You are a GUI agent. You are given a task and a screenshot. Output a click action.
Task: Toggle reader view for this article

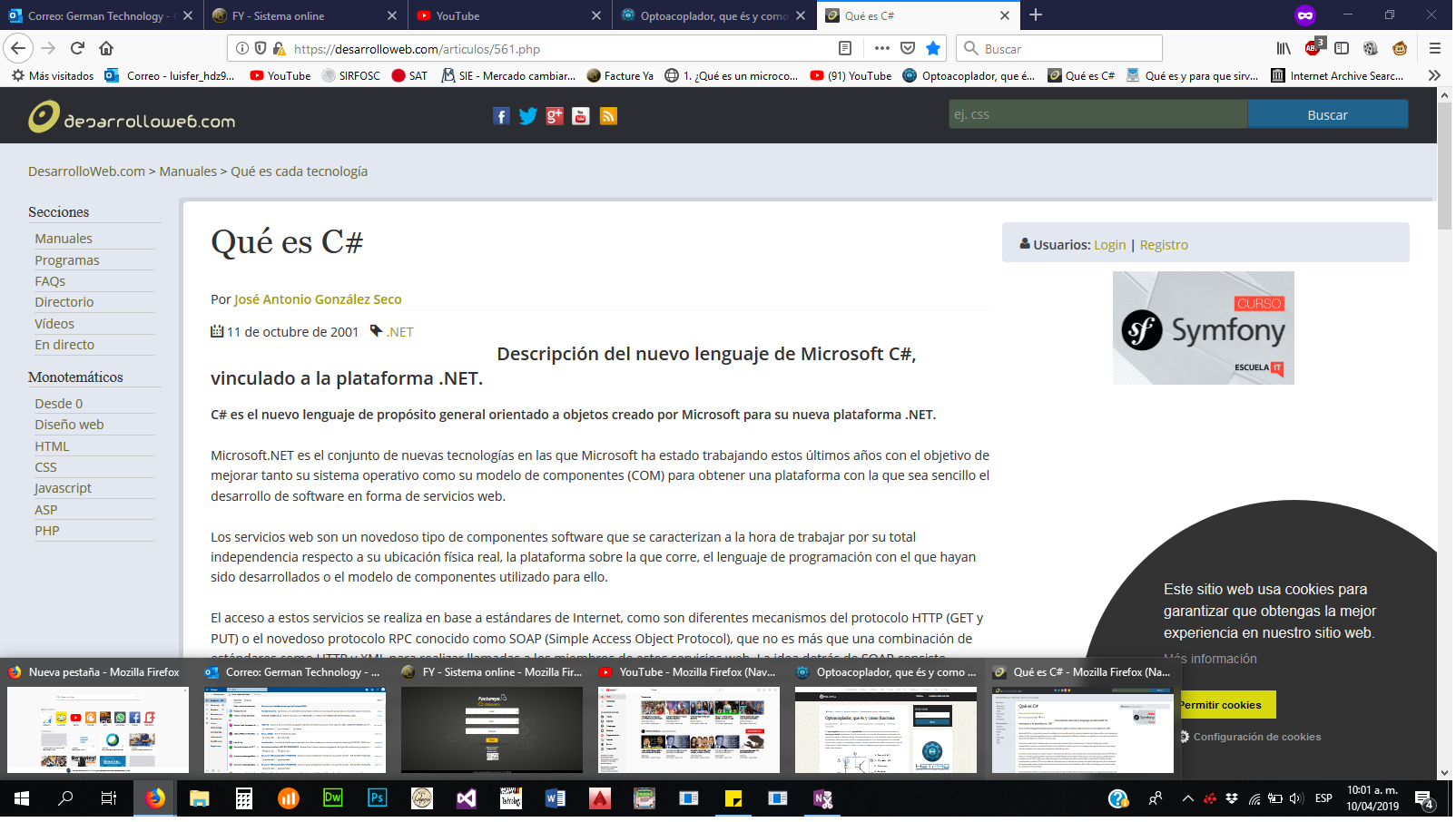845,49
